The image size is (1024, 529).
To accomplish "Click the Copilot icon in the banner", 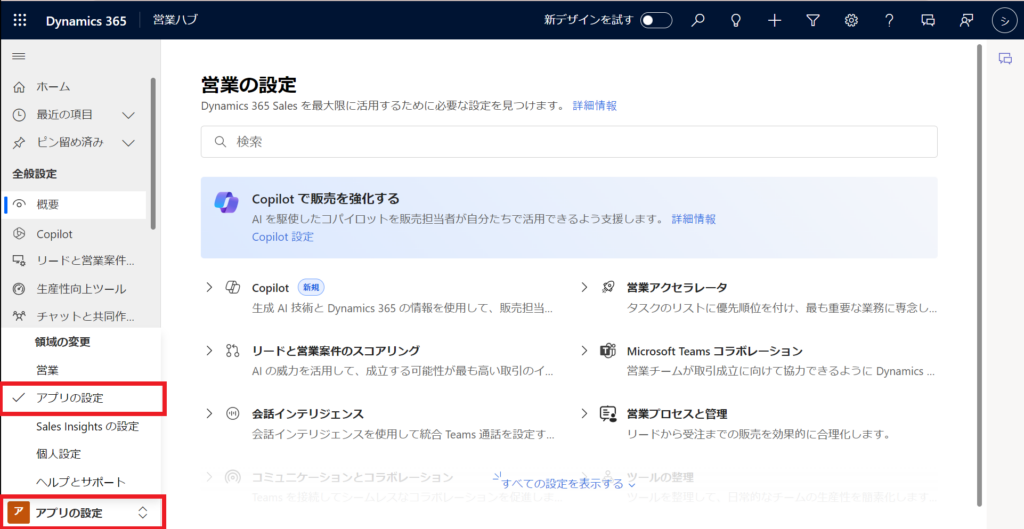I will click(226, 202).
